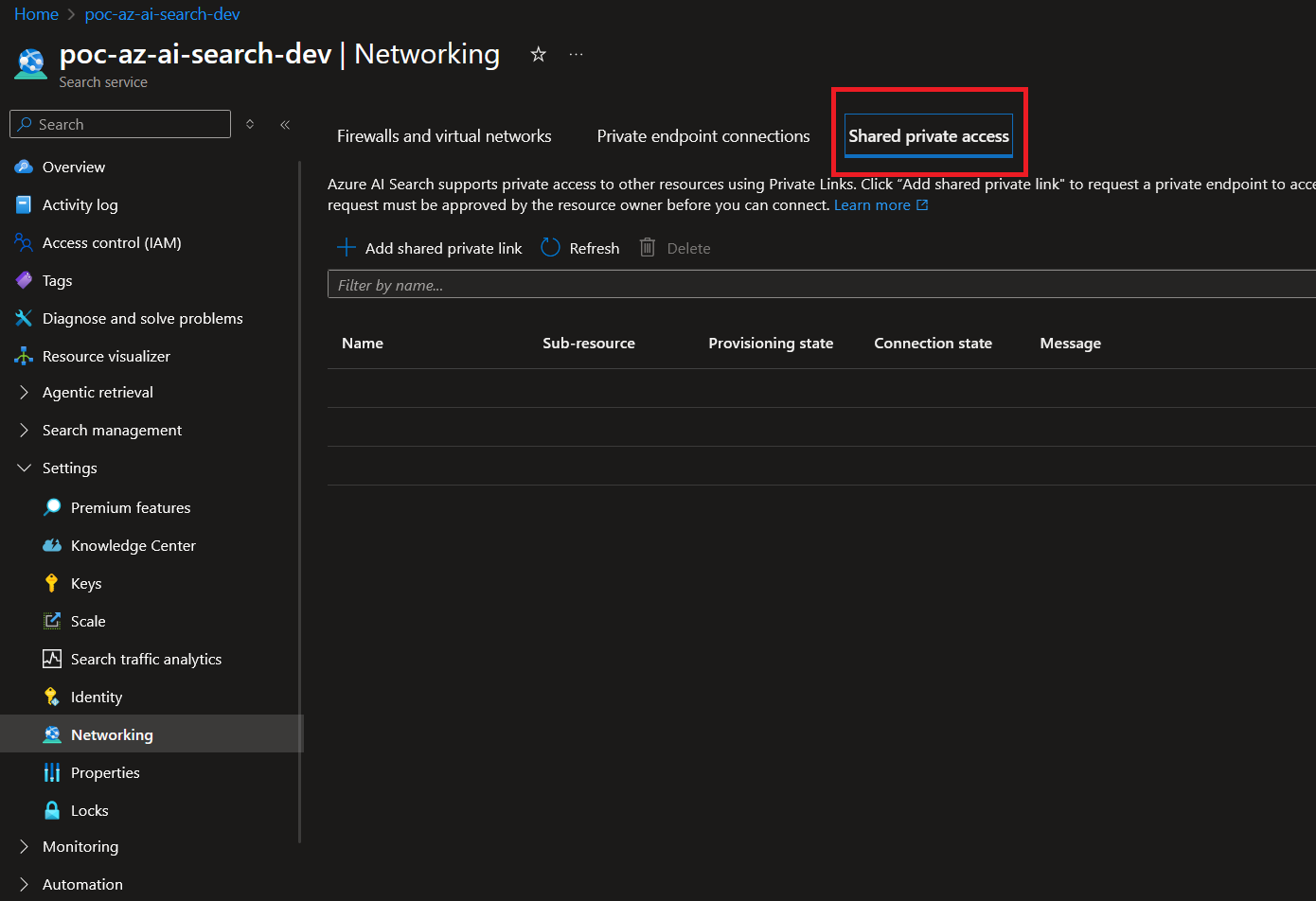This screenshot has width=1316, height=901.
Task: Open Overview in the sidebar
Action: [x=74, y=167]
